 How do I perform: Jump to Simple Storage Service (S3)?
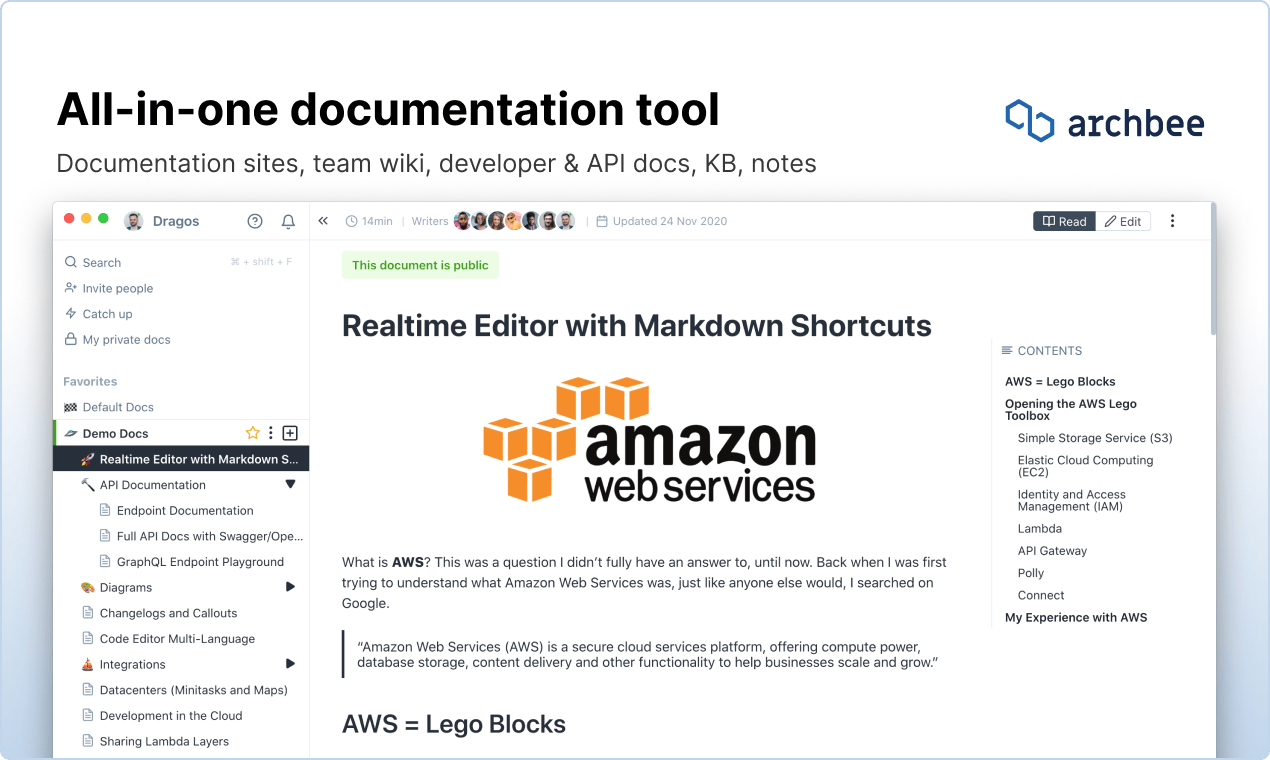(x=1095, y=438)
